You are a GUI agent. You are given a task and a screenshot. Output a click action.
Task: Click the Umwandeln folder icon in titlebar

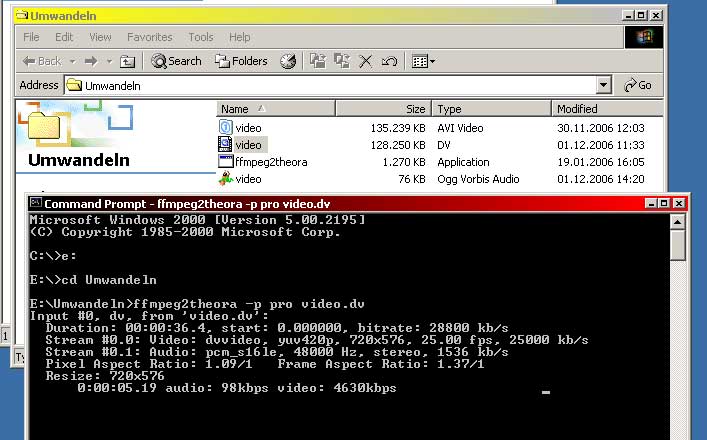coord(22,15)
